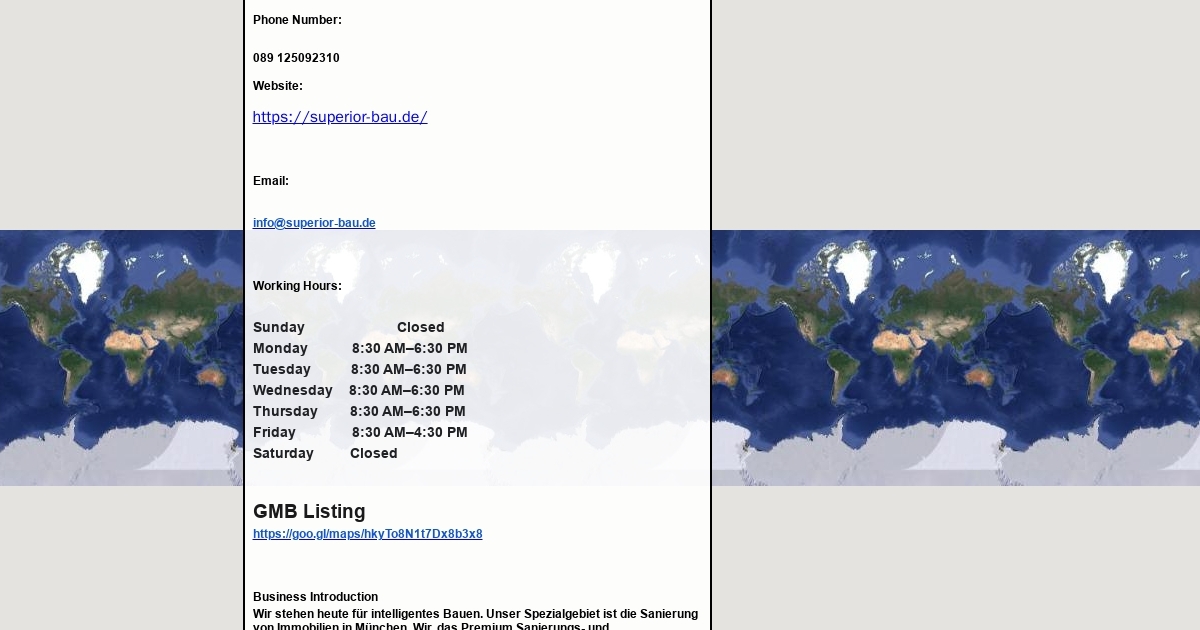This screenshot has width=1200, height=630.
Task: Click Thursday's opening hours text
Action: pos(407,412)
